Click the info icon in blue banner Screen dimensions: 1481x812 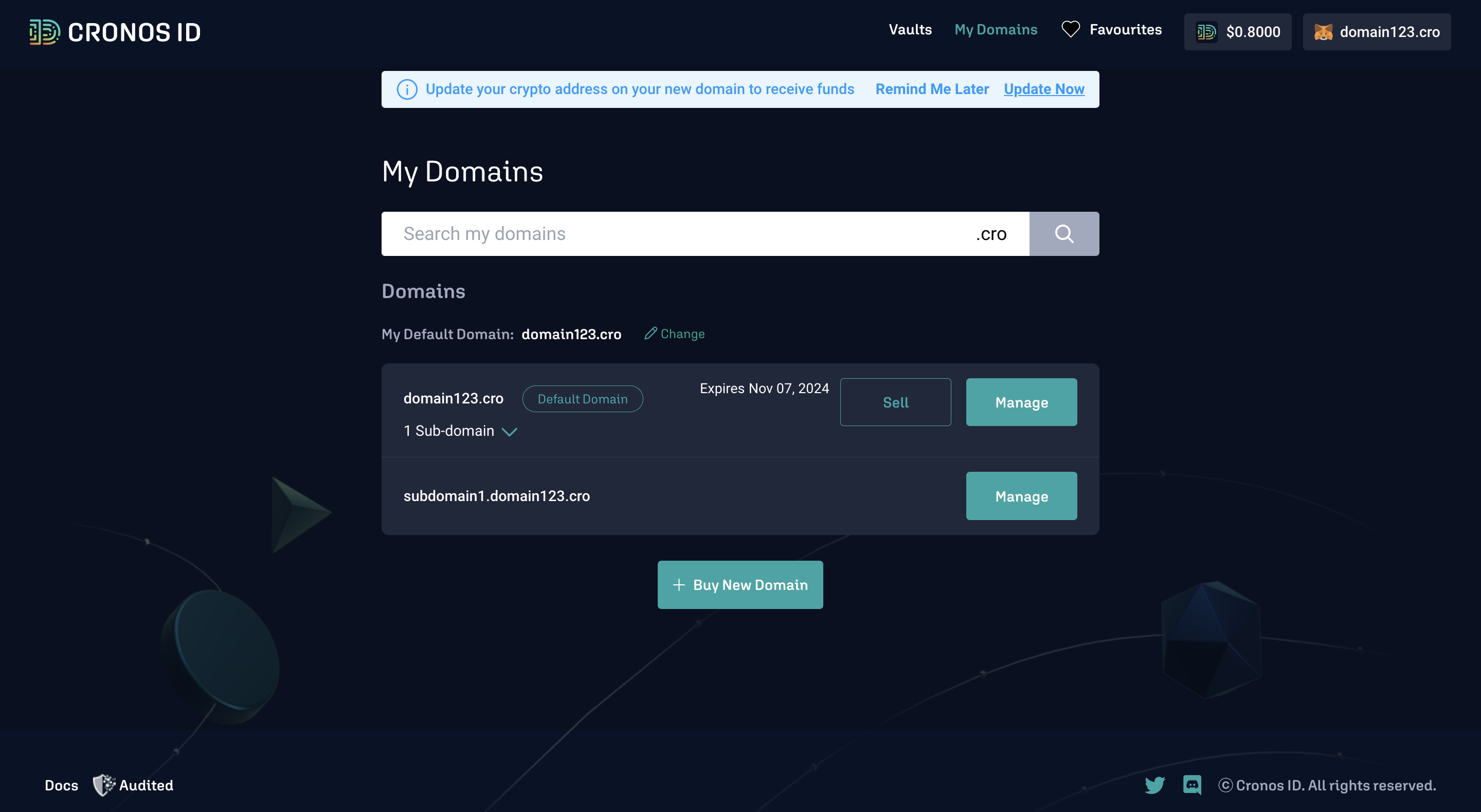pyautogui.click(x=407, y=89)
